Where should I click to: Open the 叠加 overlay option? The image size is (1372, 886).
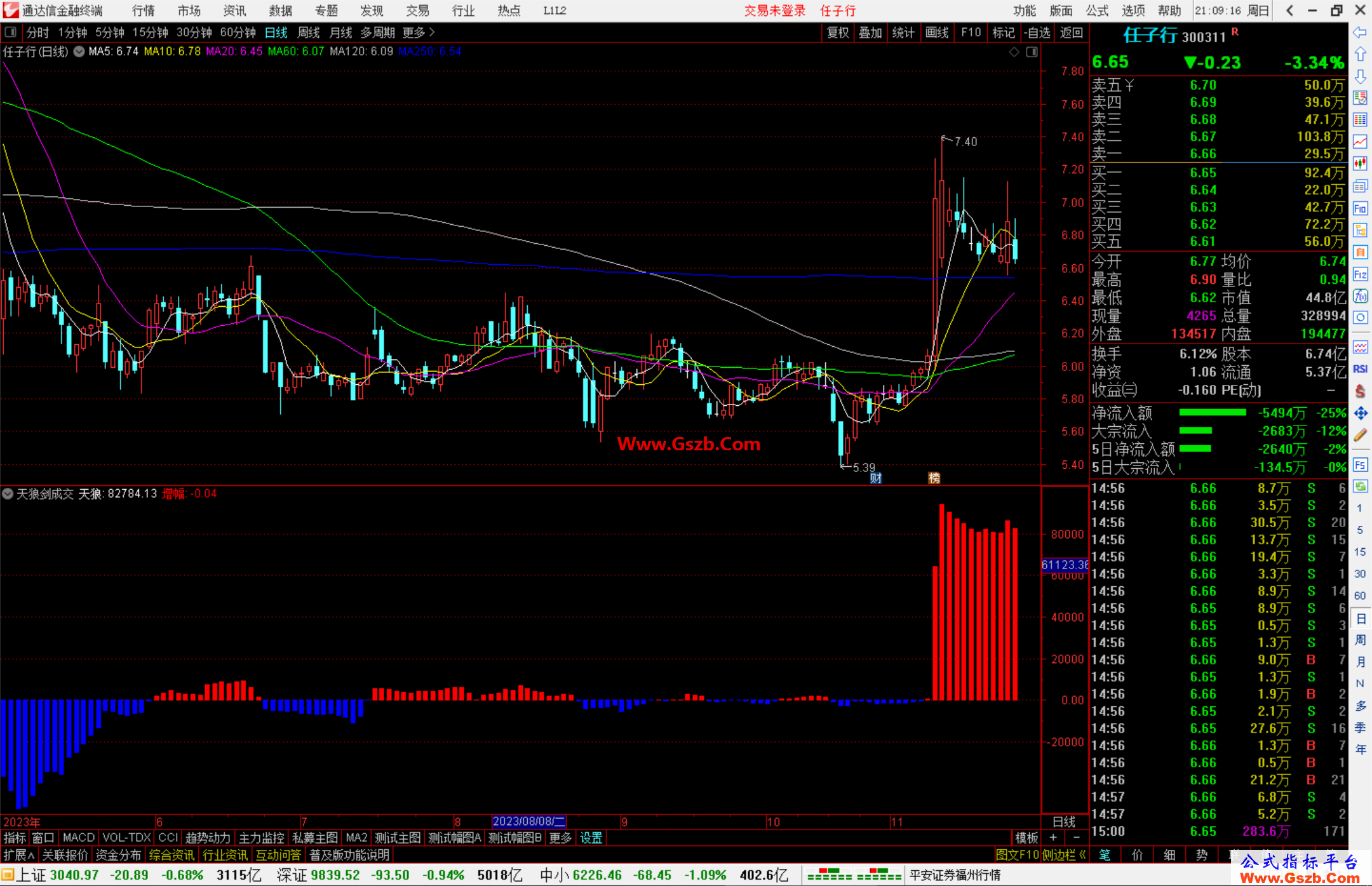click(x=870, y=32)
